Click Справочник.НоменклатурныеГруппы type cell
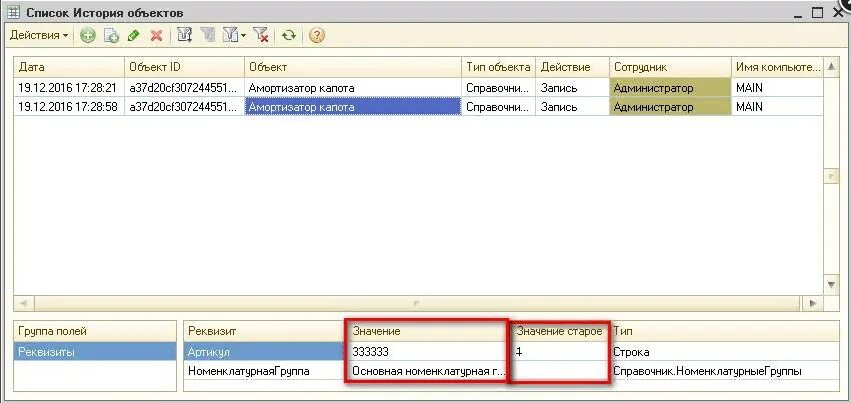Screen dimensions: 851x403 click(725, 372)
